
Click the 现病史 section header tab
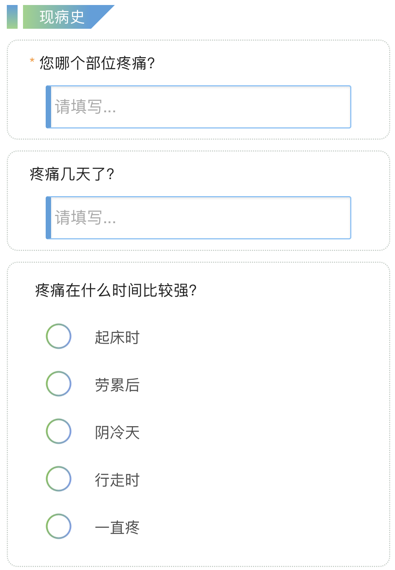coord(68,17)
